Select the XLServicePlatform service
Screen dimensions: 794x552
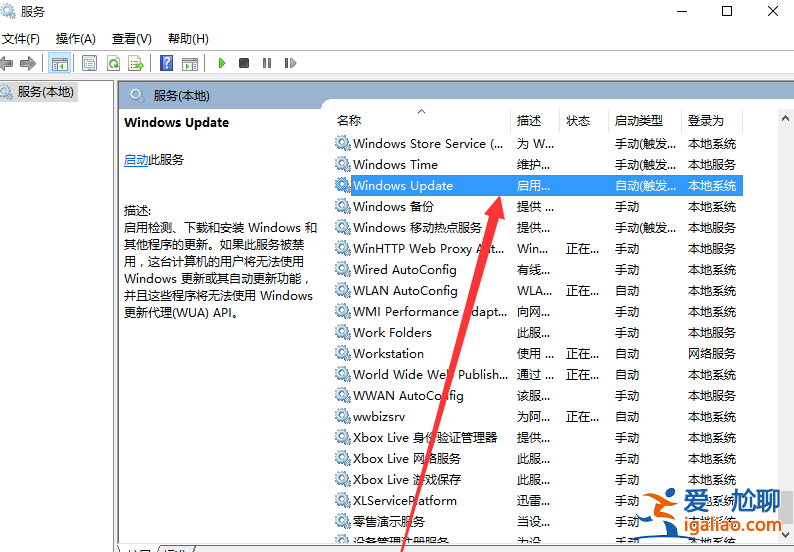[538, 501]
